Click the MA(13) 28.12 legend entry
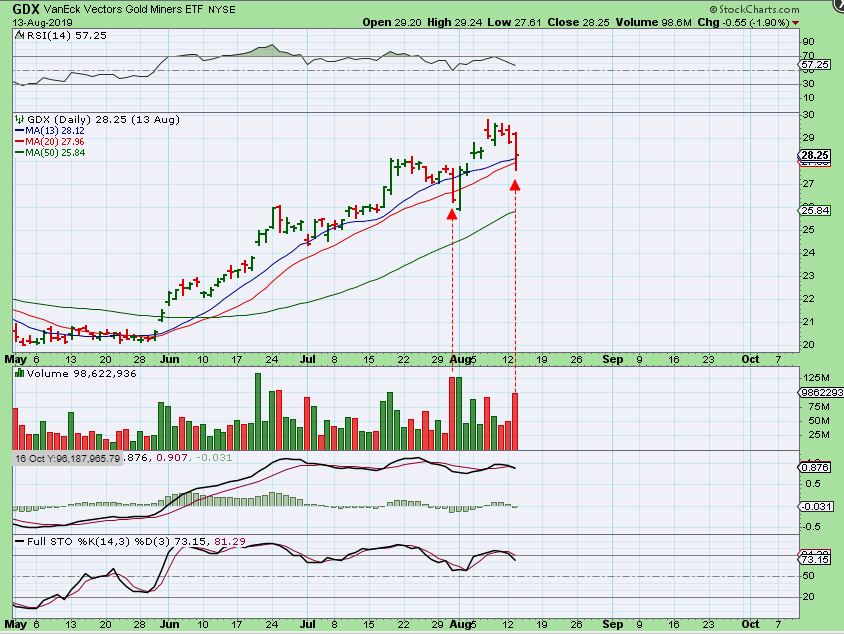Screen dimensions: 844x634 55,131
